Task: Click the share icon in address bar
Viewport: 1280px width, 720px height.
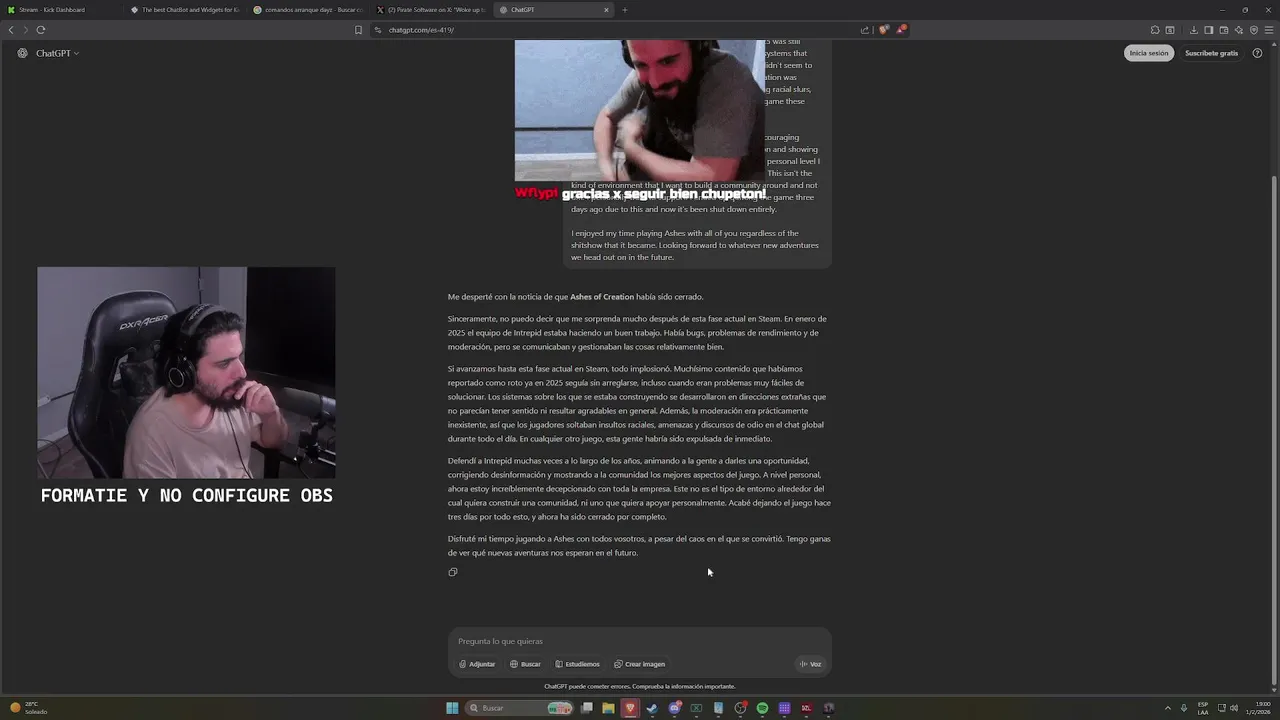Action: pyautogui.click(x=865, y=30)
